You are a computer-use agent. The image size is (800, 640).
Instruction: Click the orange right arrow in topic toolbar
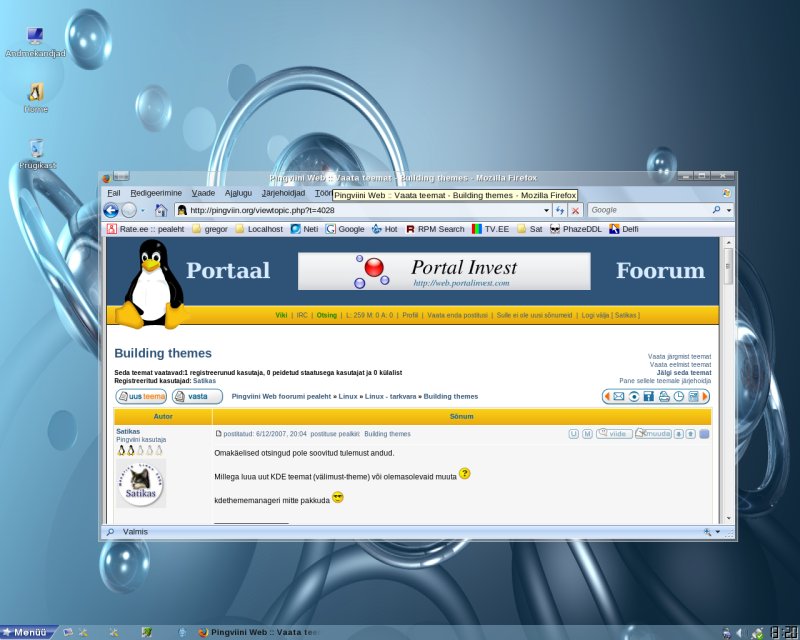click(x=705, y=397)
